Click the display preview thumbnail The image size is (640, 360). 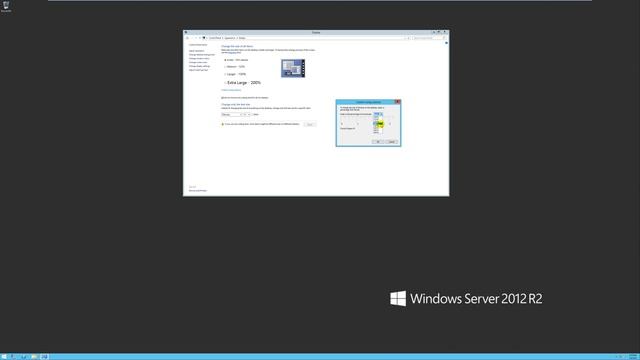tap(293, 68)
